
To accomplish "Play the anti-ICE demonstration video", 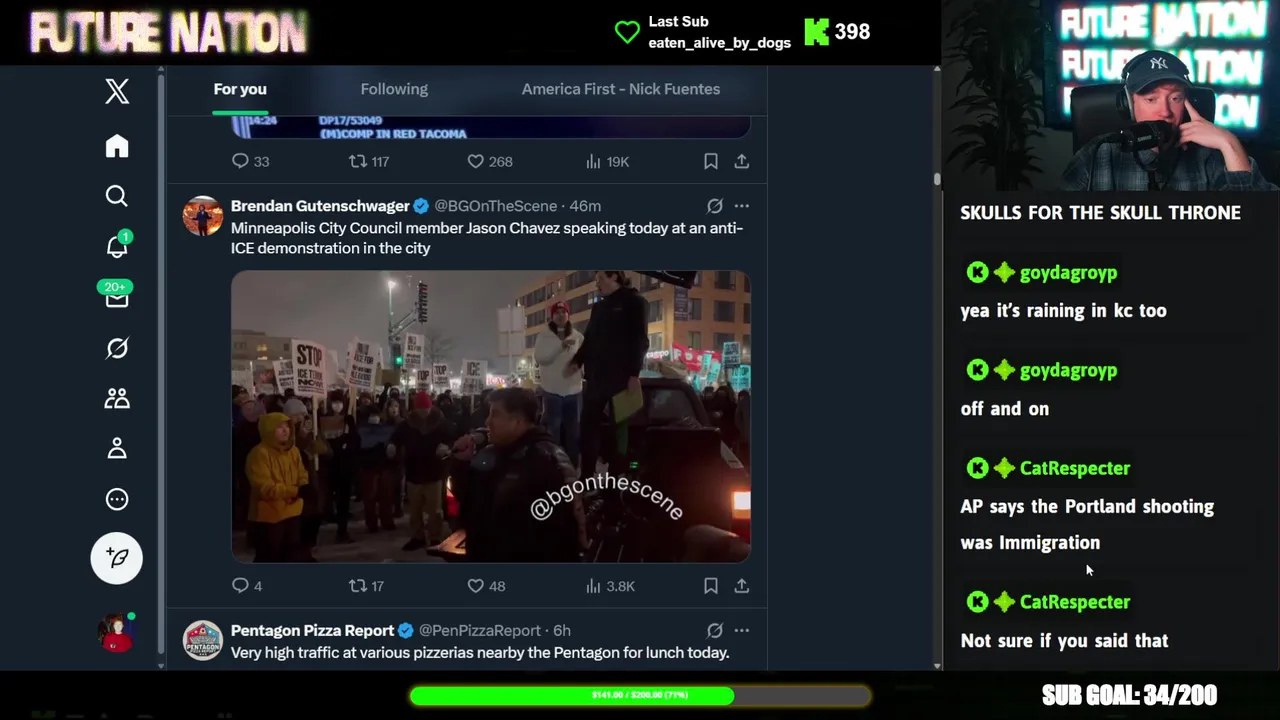I will [x=491, y=416].
